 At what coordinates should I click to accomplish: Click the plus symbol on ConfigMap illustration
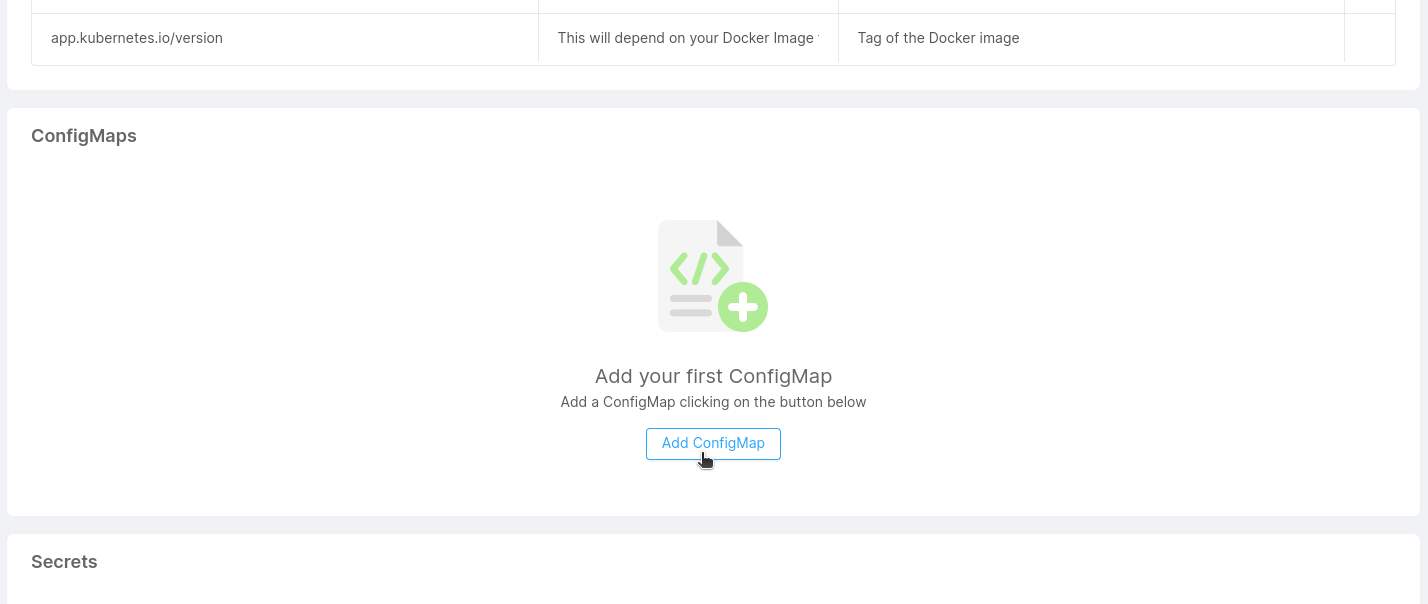744,309
